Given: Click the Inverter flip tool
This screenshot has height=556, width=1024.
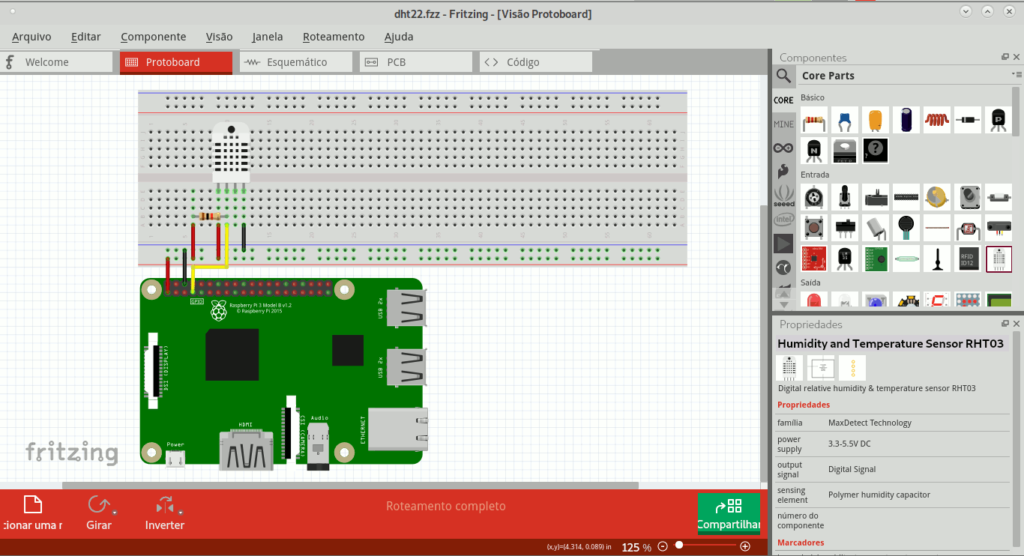Looking at the screenshot, I should coord(165,512).
